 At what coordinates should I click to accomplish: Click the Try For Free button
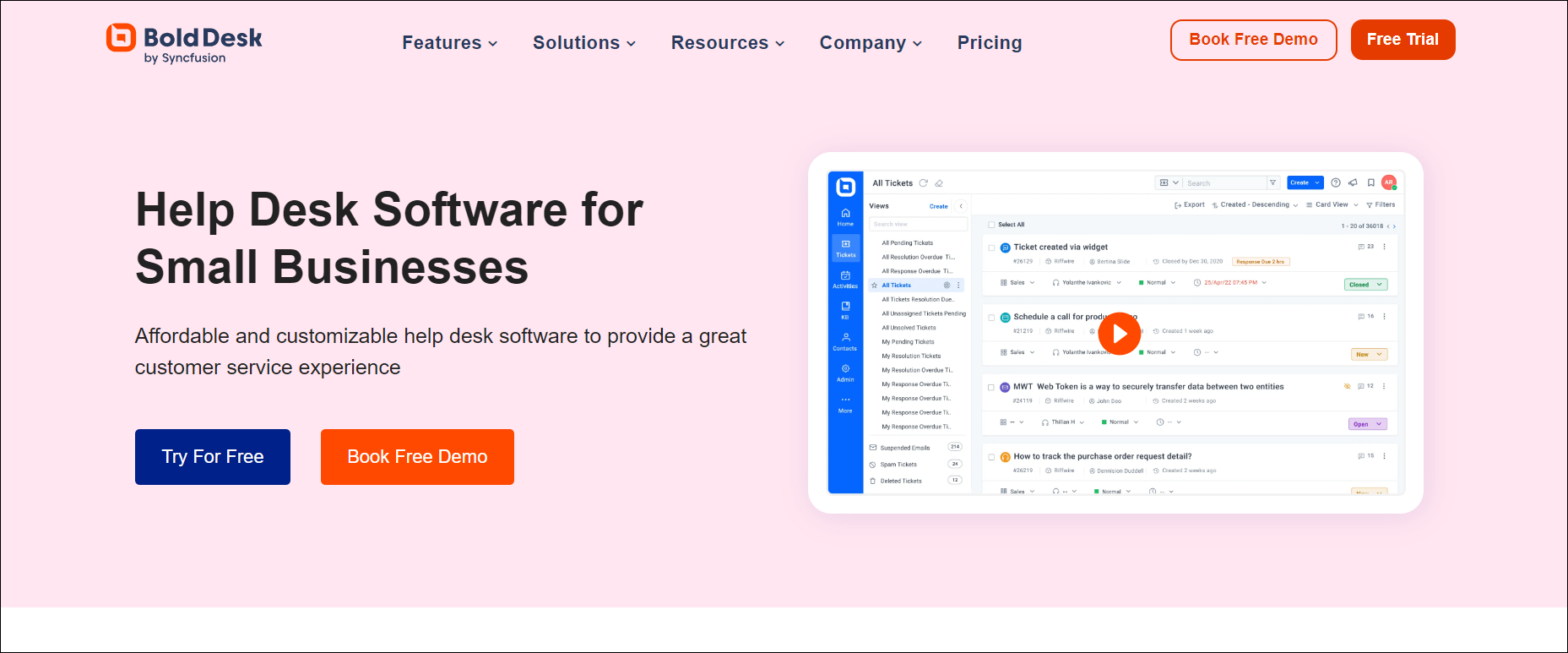pyautogui.click(x=213, y=457)
